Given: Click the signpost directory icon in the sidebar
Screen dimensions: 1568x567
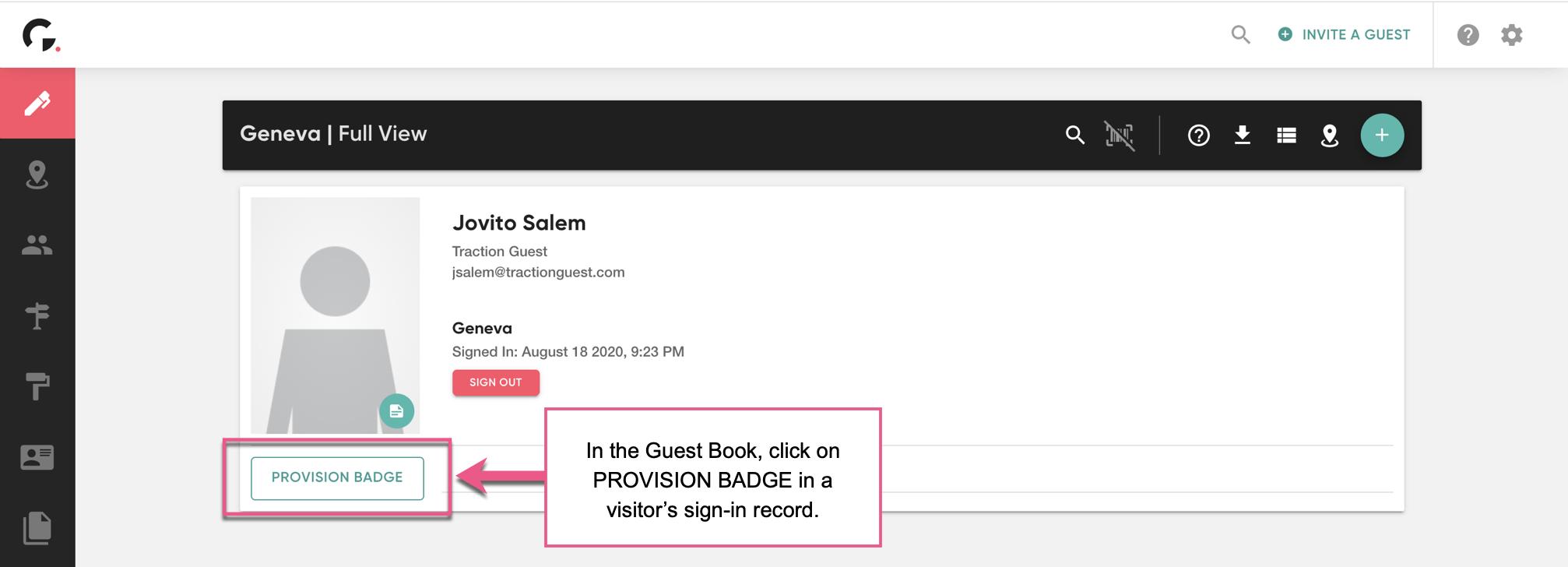Looking at the screenshot, I should (37, 315).
